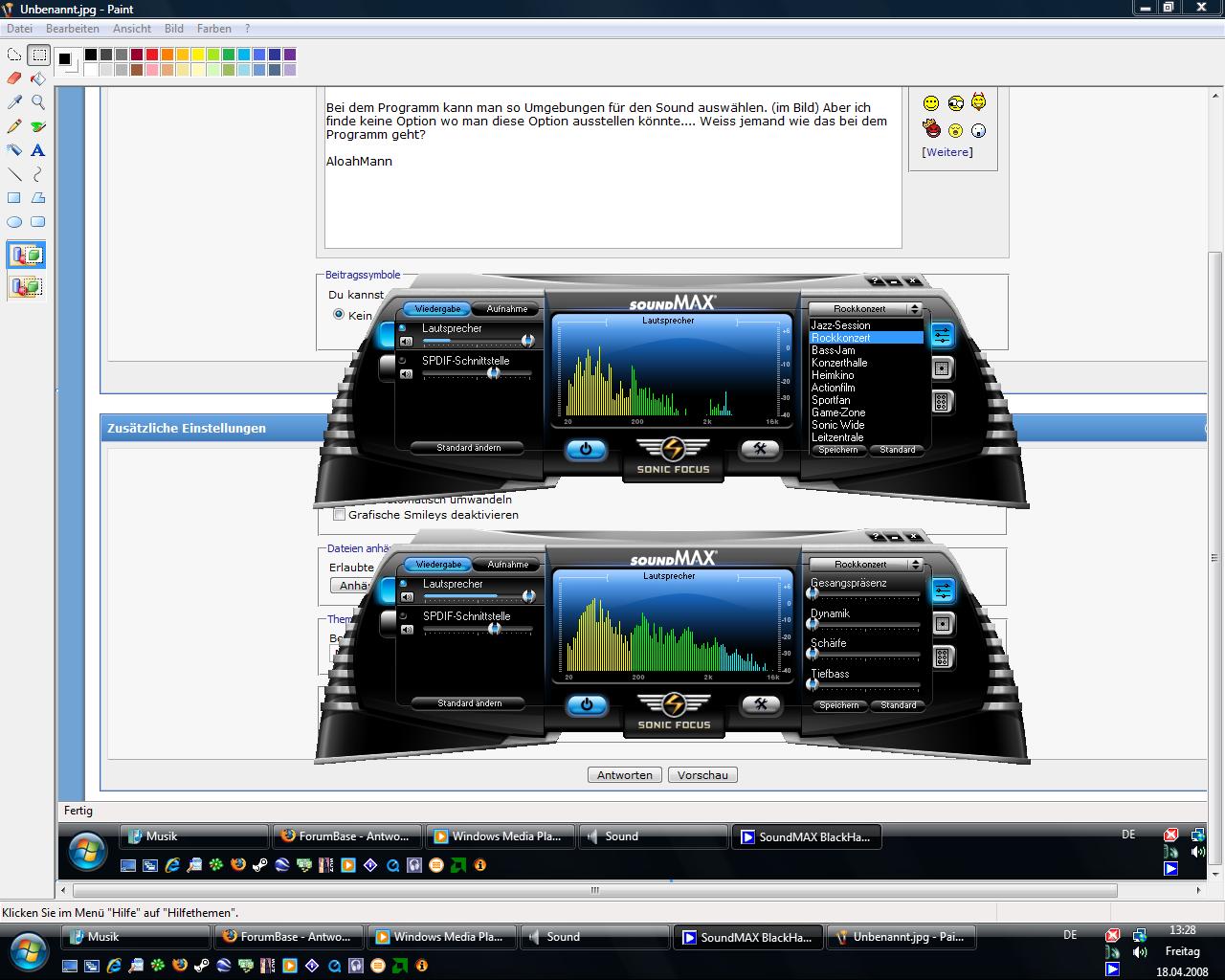Click the Schärfe slider handle
The height and width of the screenshot is (980, 1225).
click(x=813, y=654)
